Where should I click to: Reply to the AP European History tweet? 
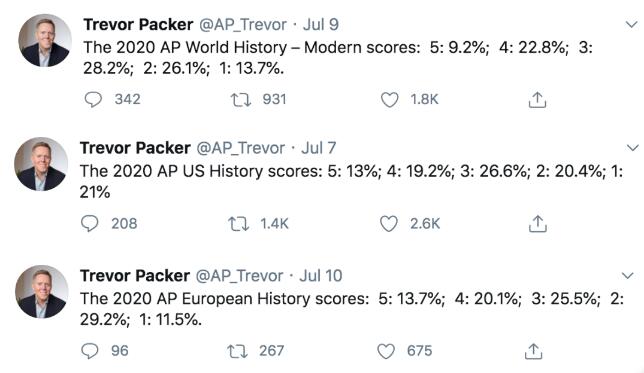coord(90,351)
